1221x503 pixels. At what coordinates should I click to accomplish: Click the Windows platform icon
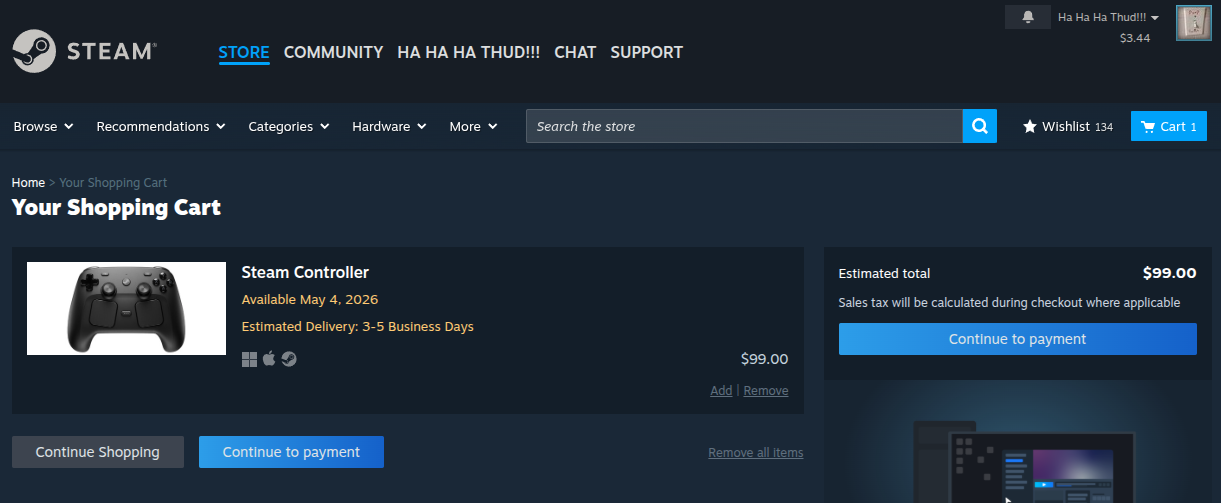pos(250,359)
